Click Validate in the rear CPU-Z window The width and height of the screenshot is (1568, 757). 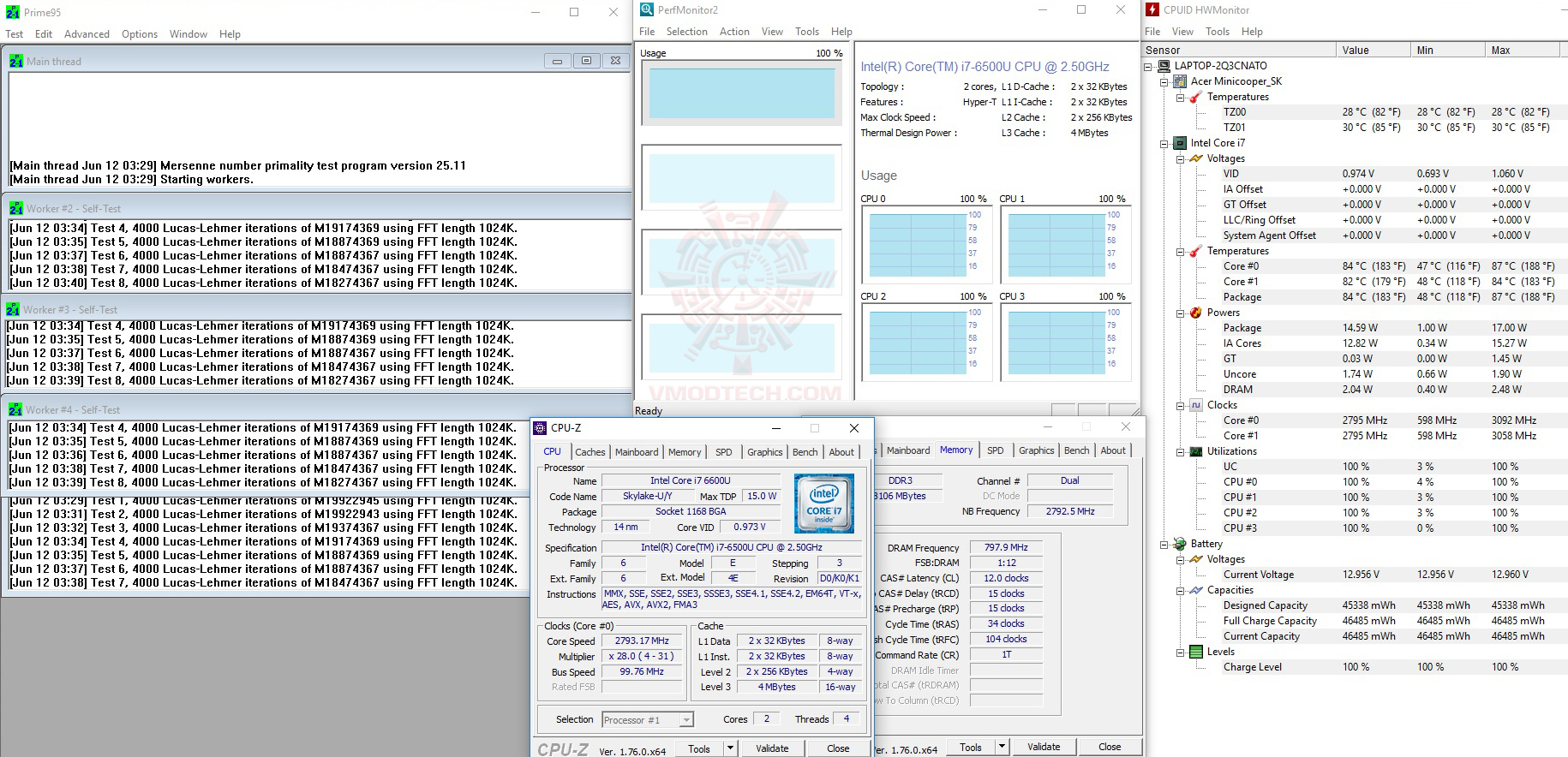coord(1044,747)
